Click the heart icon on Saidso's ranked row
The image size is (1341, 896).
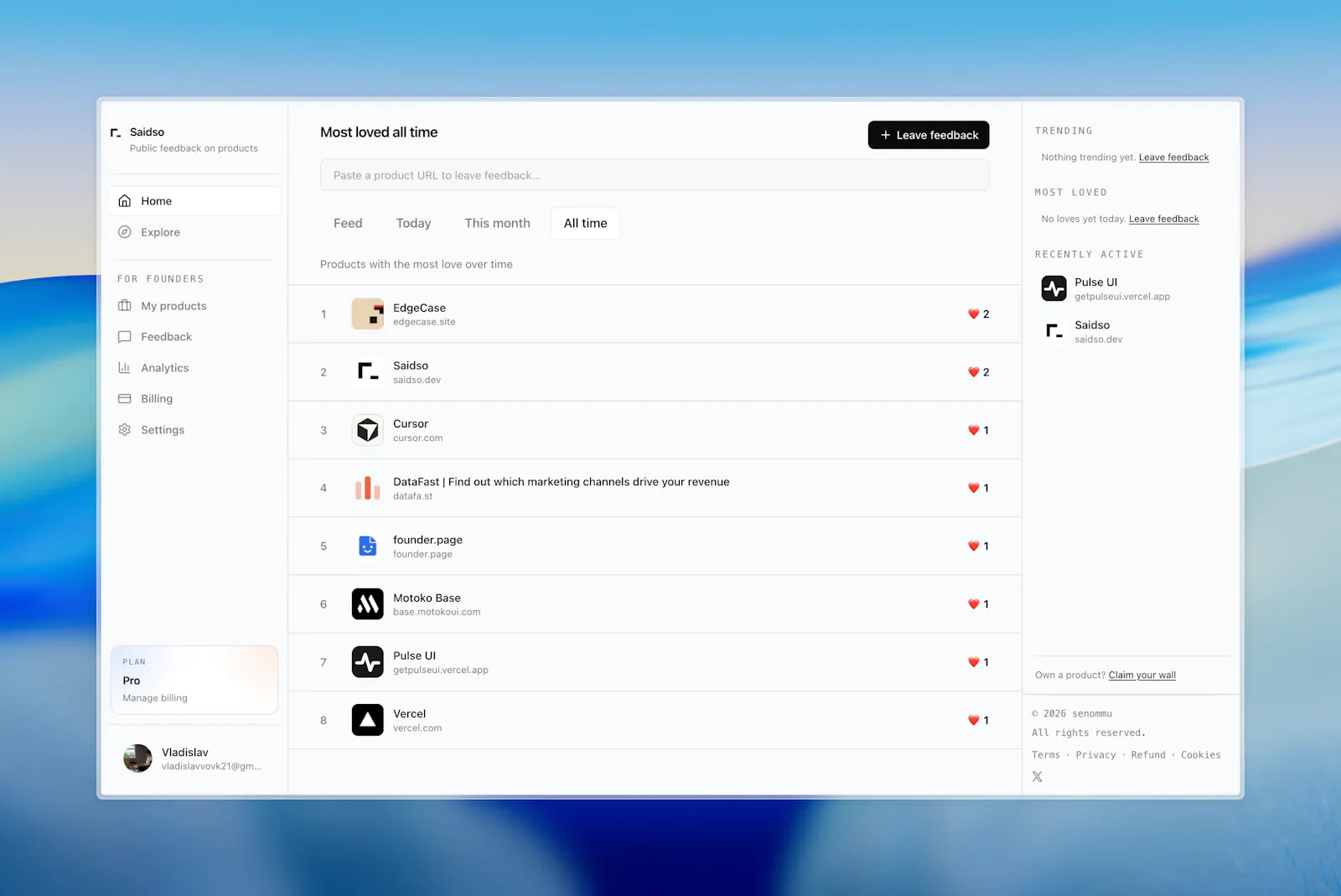[974, 372]
